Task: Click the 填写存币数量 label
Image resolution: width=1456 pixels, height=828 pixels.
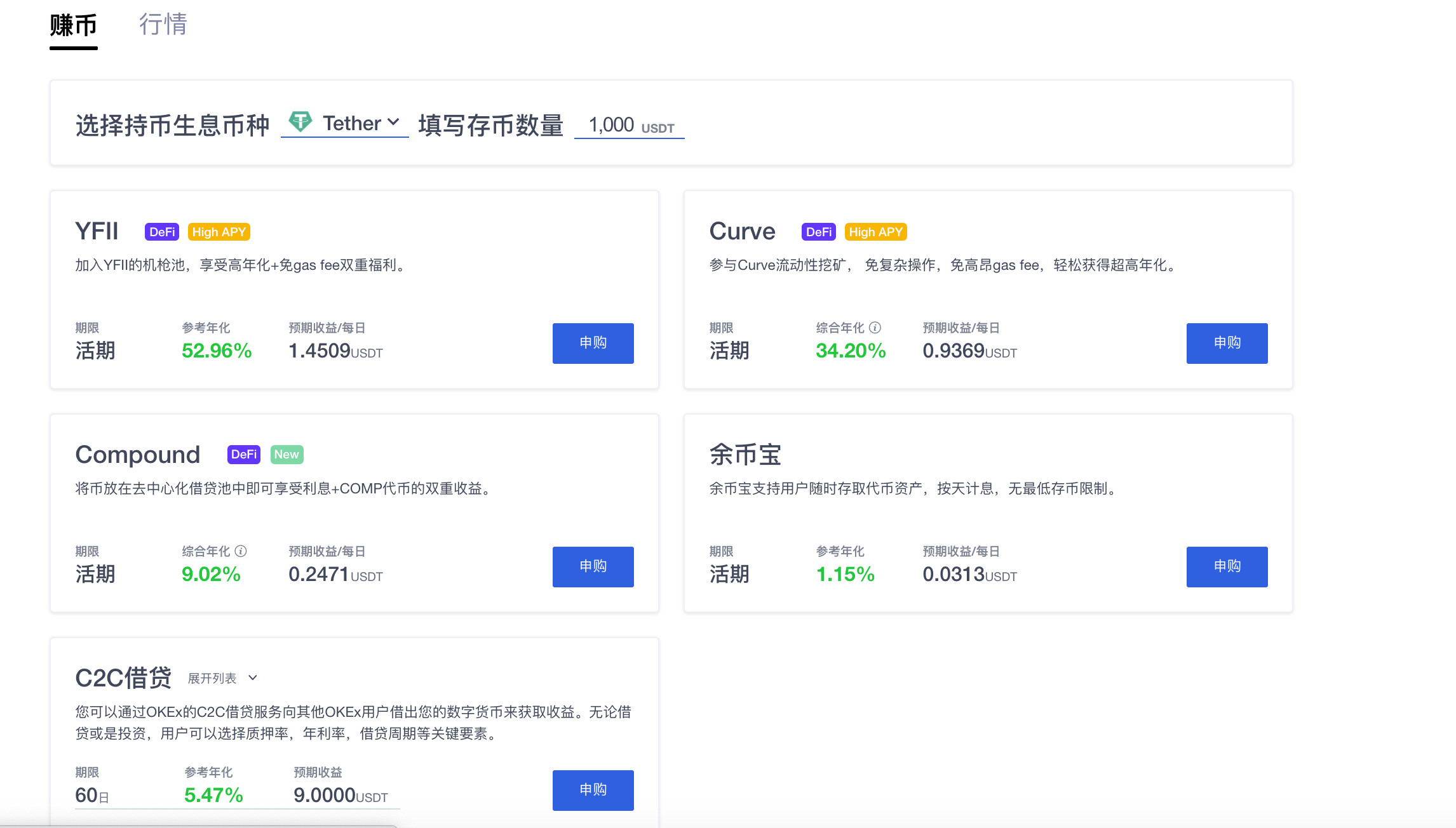Action: tap(490, 125)
